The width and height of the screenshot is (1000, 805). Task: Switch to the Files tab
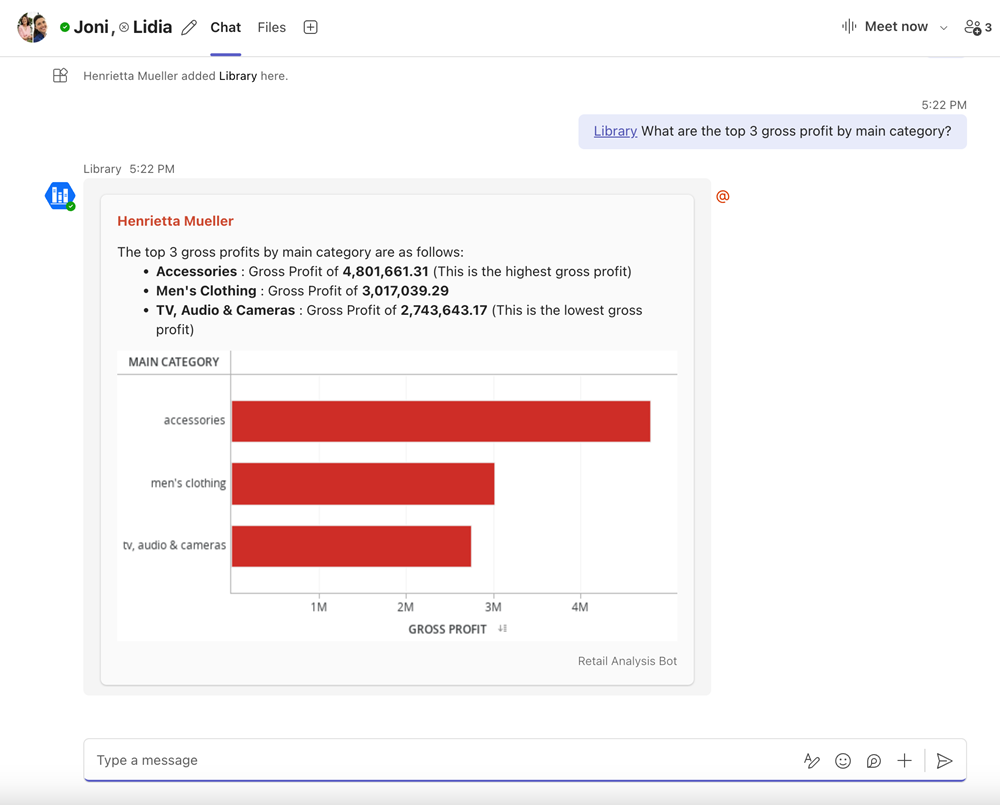pos(271,27)
